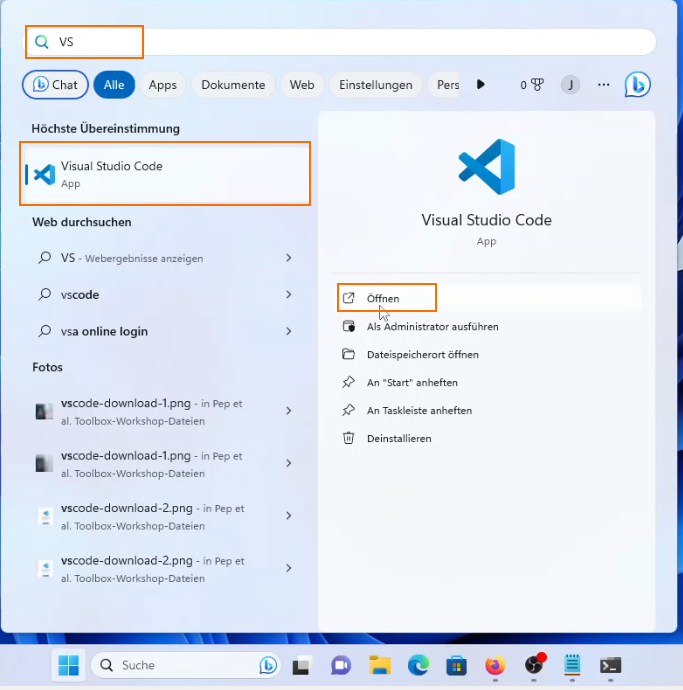The image size is (683, 690).
Task: Open the Bing Chat filter button
Action: pyautogui.click(x=55, y=84)
